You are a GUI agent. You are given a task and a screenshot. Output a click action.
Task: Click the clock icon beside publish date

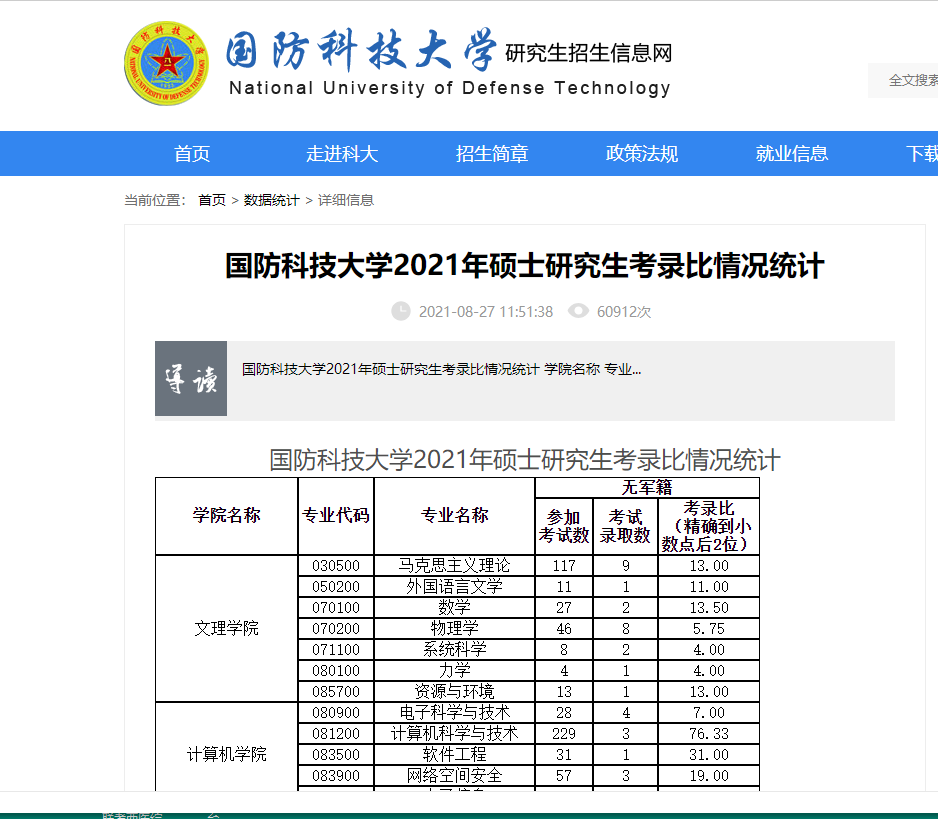pyautogui.click(x=400, y=311)
